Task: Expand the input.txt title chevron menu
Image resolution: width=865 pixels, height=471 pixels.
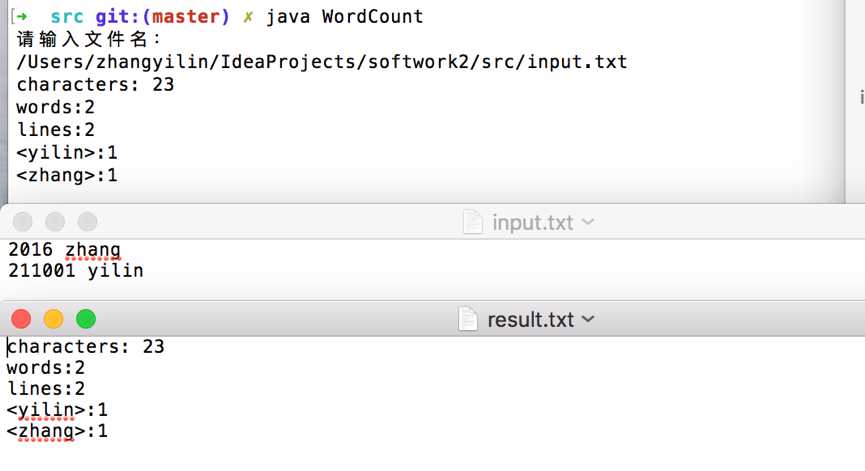Action: (x=588, y=222)
